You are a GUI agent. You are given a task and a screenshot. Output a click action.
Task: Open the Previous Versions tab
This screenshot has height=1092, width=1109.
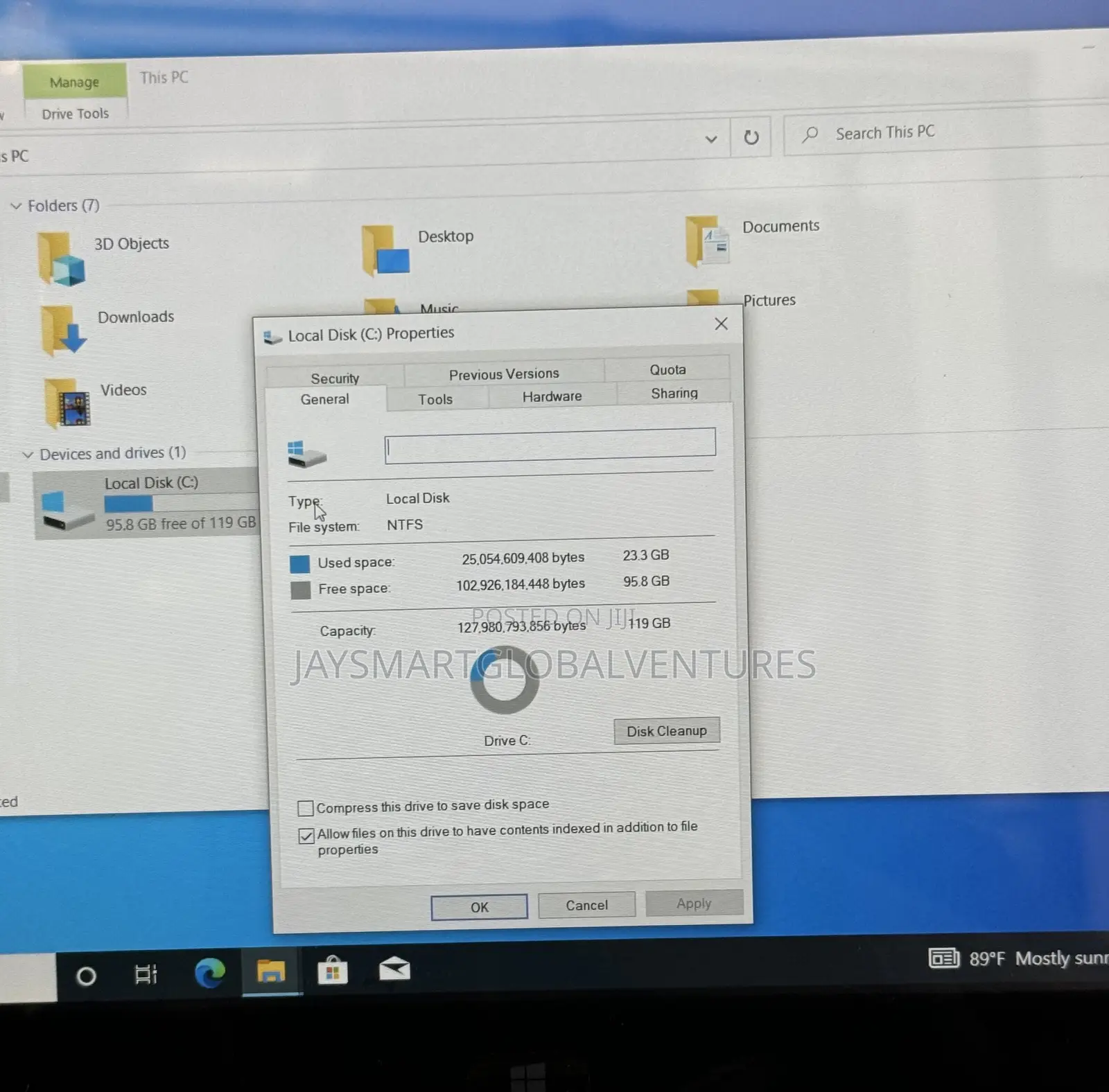(x=504, y=374)
